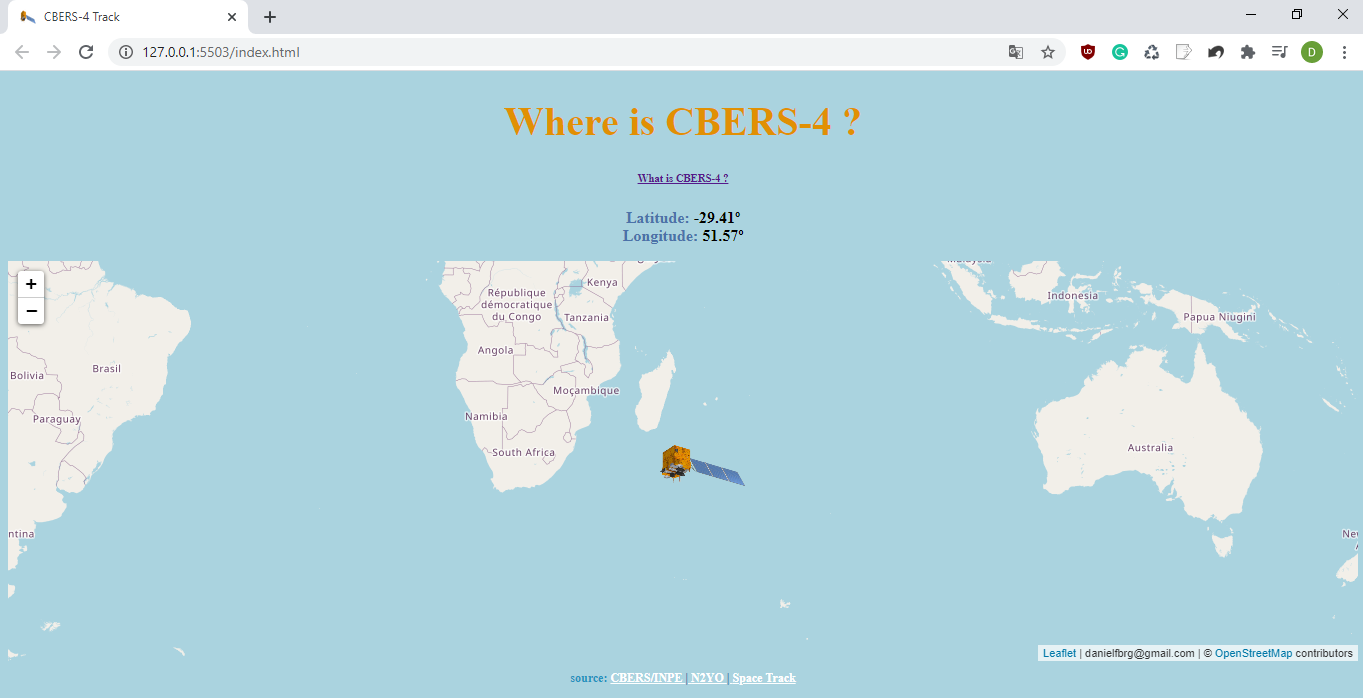1363x698 pixels.
Task: Zoom in the map with plus button
Action: coord(31,284)
